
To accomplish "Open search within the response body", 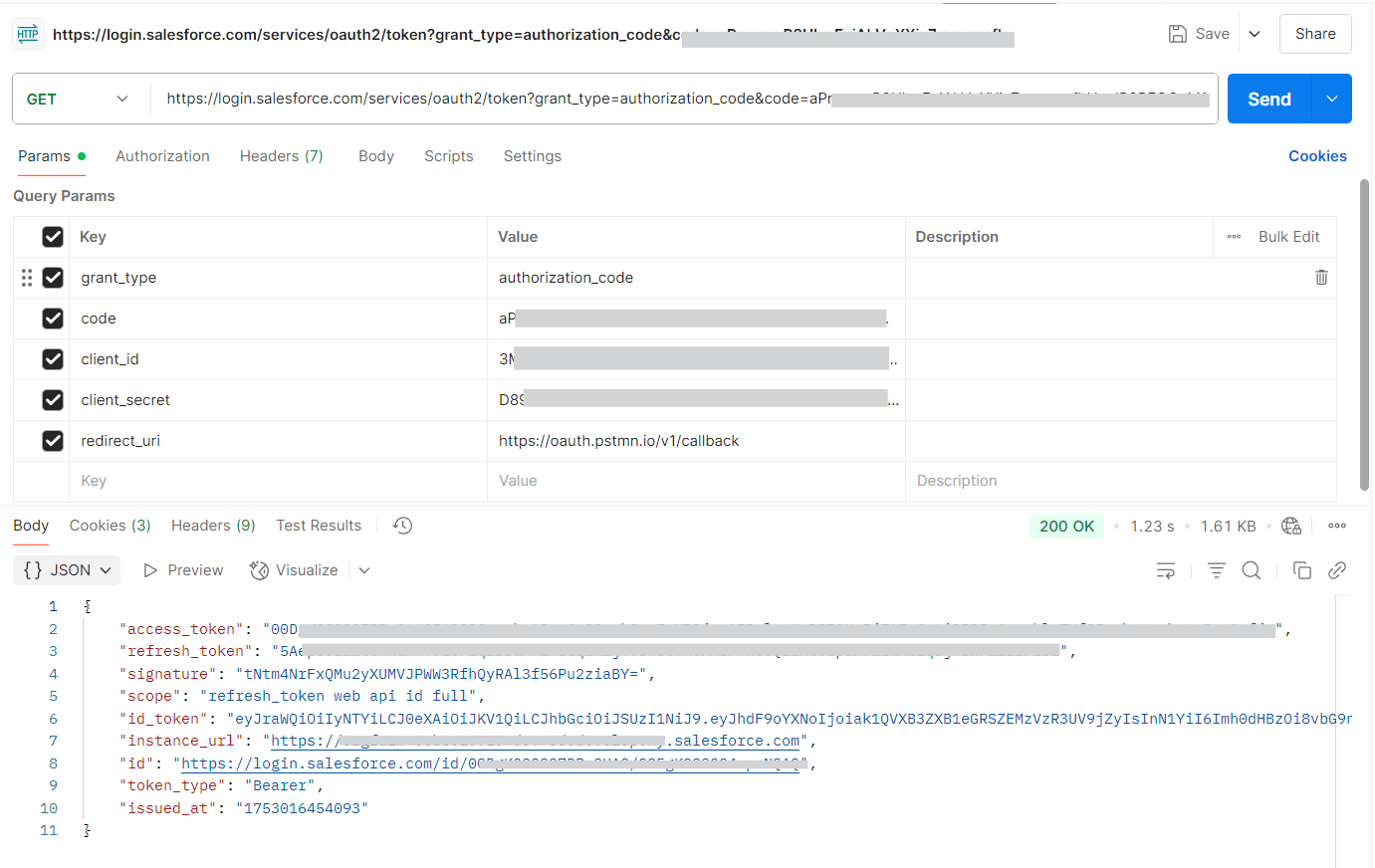I will [x=1252, y=569].
